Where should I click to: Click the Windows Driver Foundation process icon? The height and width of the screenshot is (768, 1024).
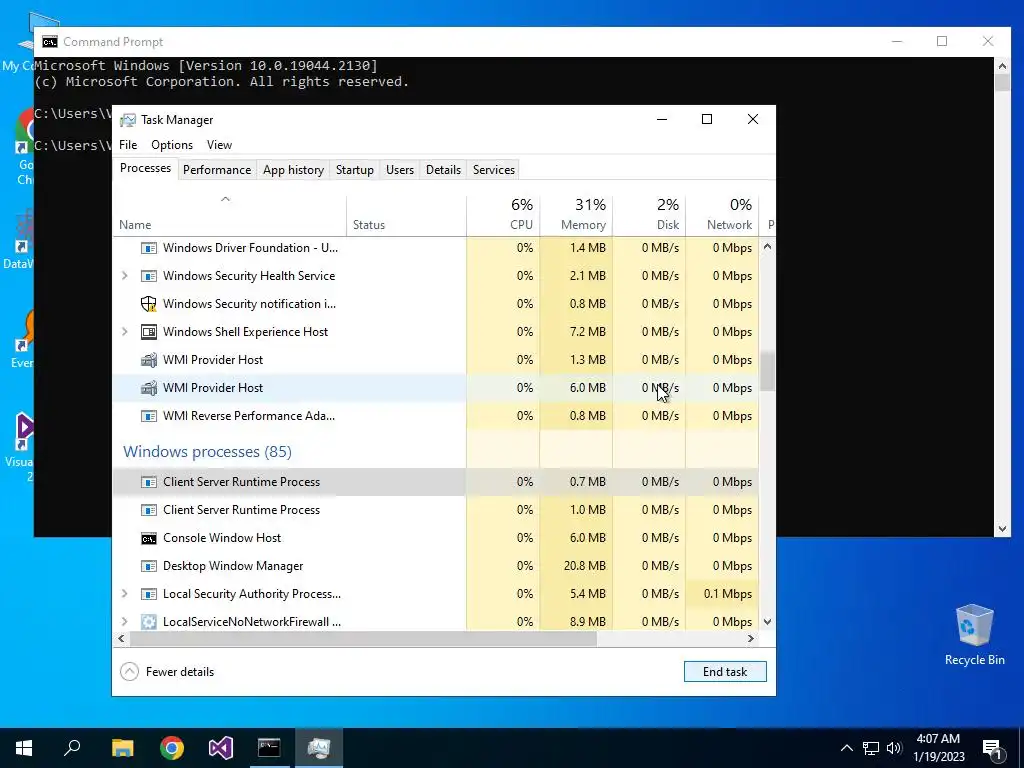[149, 248]
